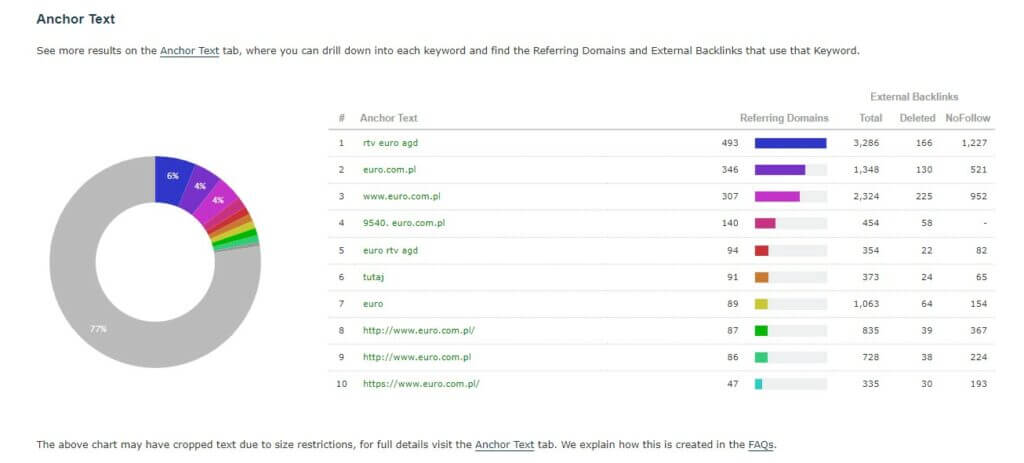Open the Anchor Text tab link below the chart

point(504,444)
